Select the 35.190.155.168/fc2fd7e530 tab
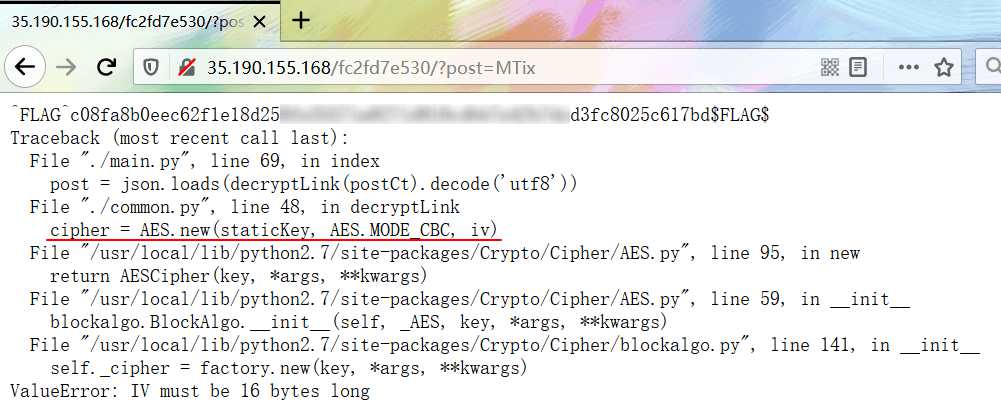This screenshot has height=406, width=1001. [125, 20]
